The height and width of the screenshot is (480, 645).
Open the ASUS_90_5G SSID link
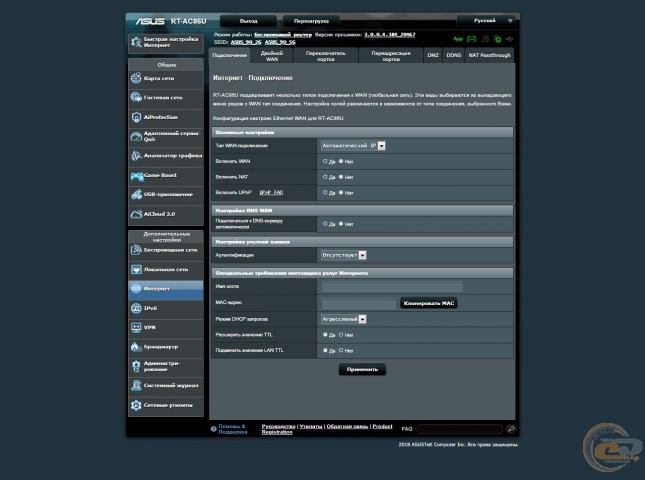280,42
